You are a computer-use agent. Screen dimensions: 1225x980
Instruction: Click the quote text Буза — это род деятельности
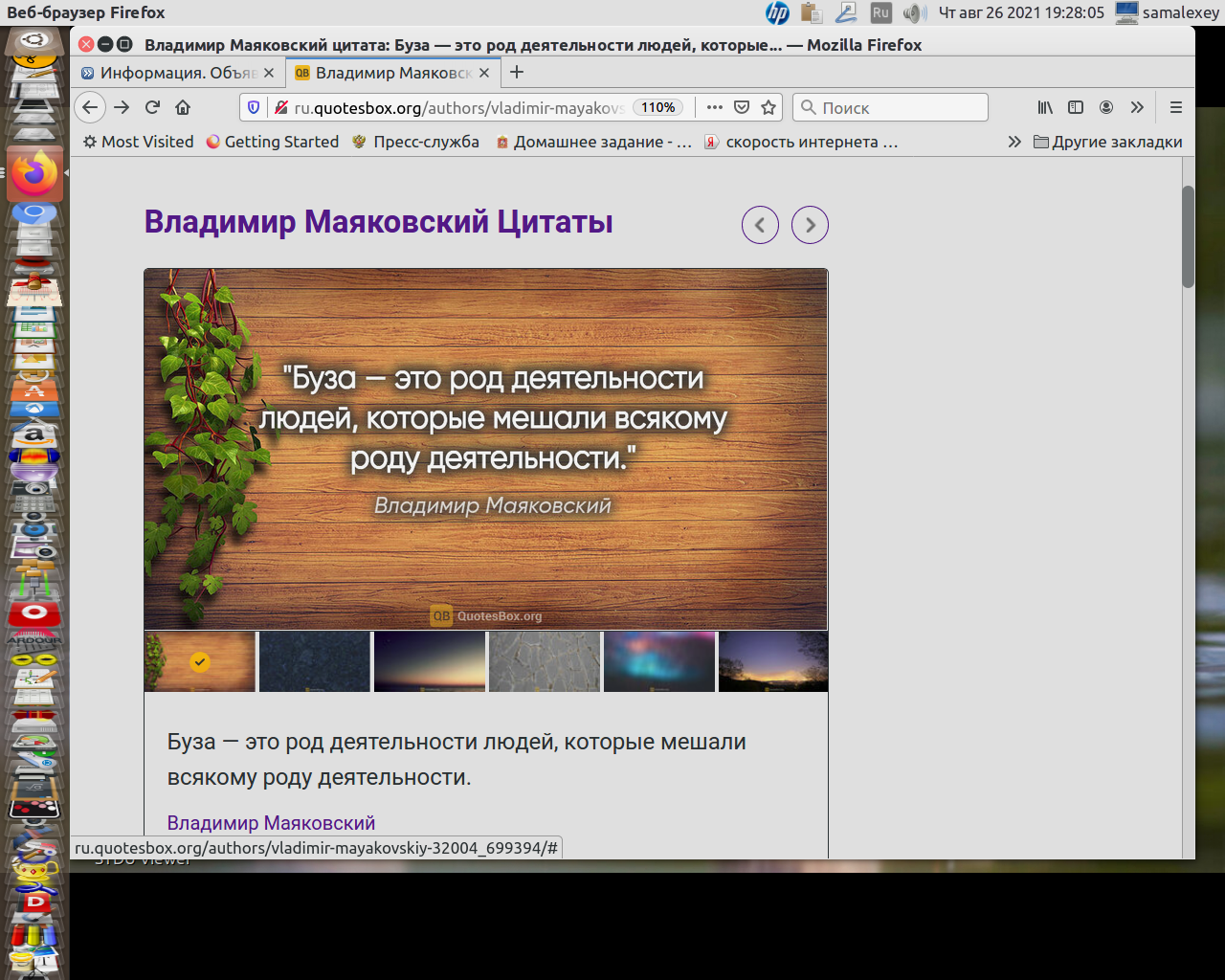(457, 759)
